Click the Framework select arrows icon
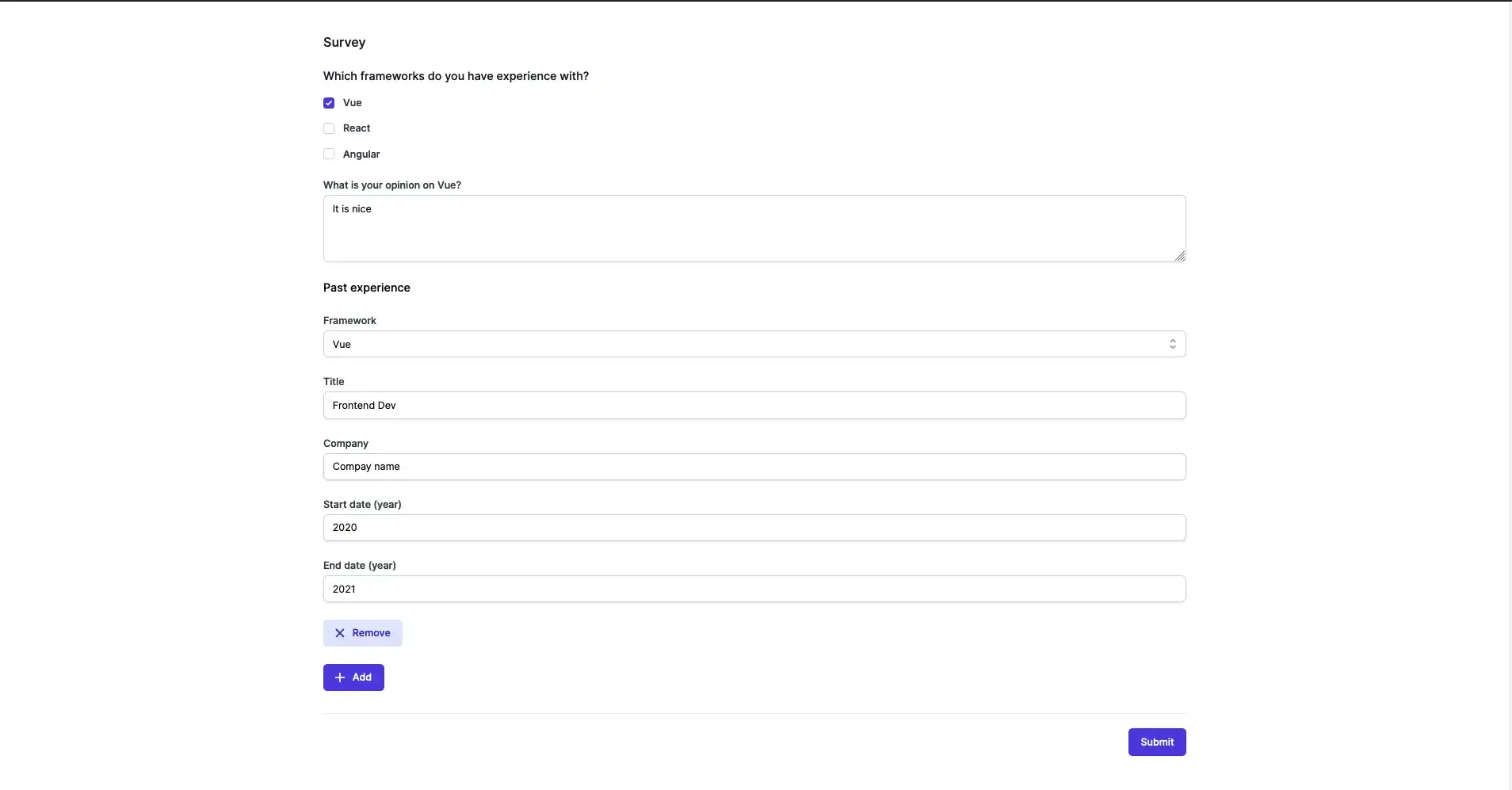 coord(1172,344)
